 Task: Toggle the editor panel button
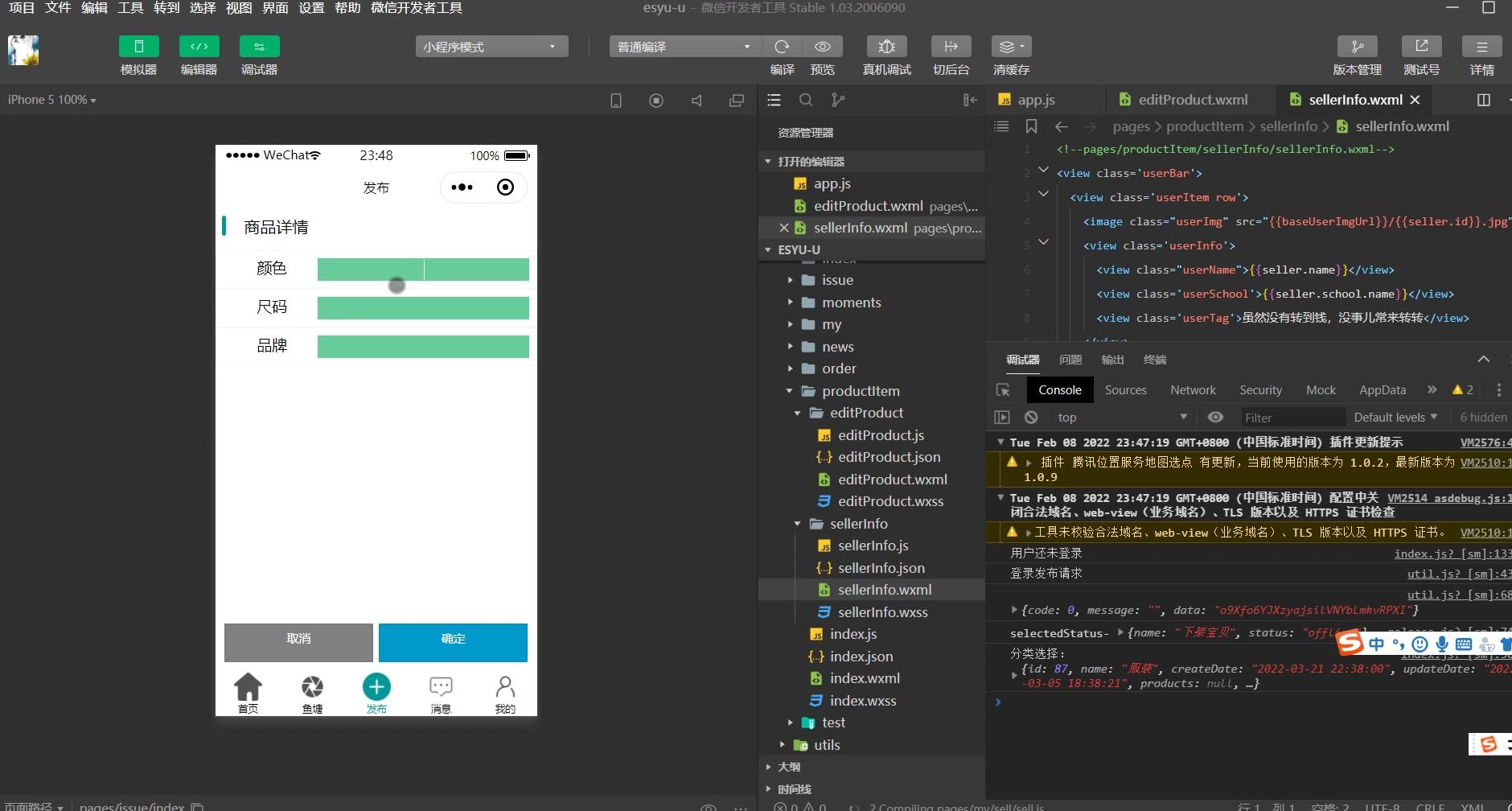tap(199, 47)
